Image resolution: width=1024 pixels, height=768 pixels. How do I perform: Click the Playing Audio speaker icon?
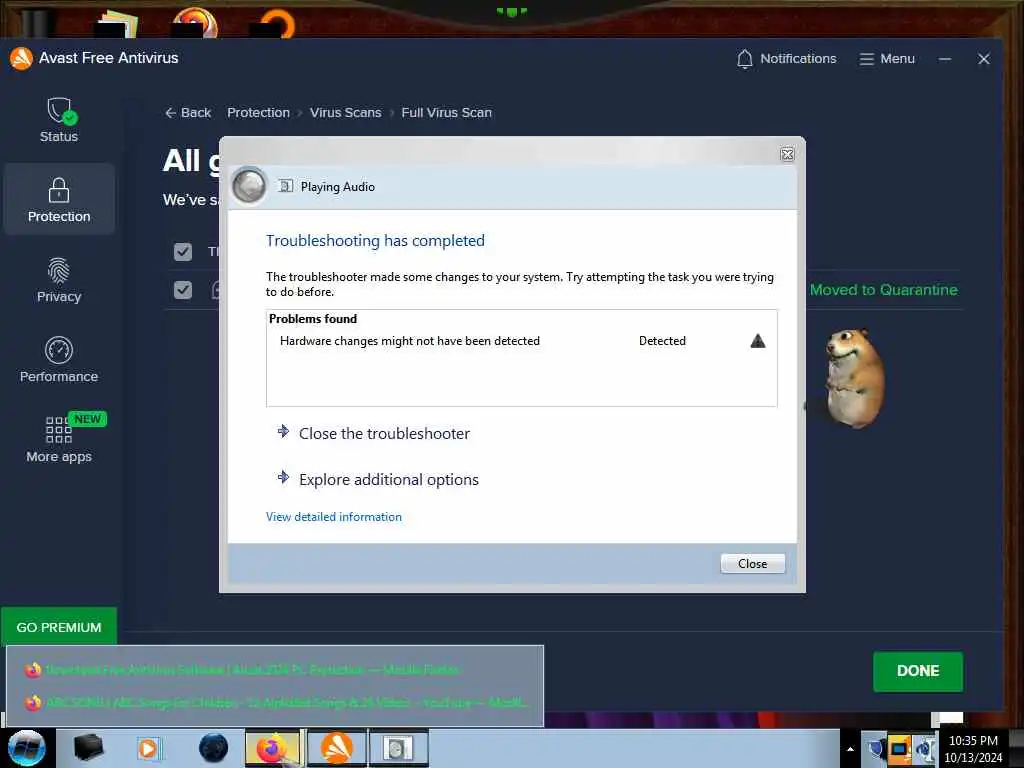pos(285,186)
